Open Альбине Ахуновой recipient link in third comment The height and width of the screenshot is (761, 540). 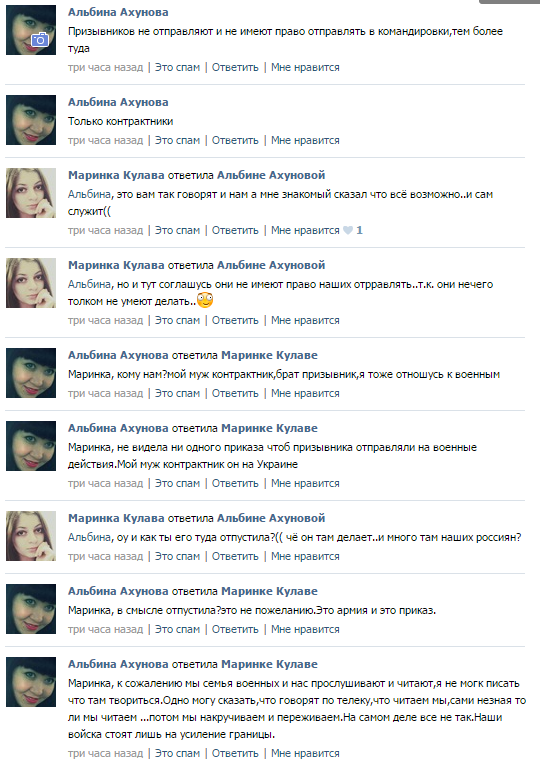[271, 175]
